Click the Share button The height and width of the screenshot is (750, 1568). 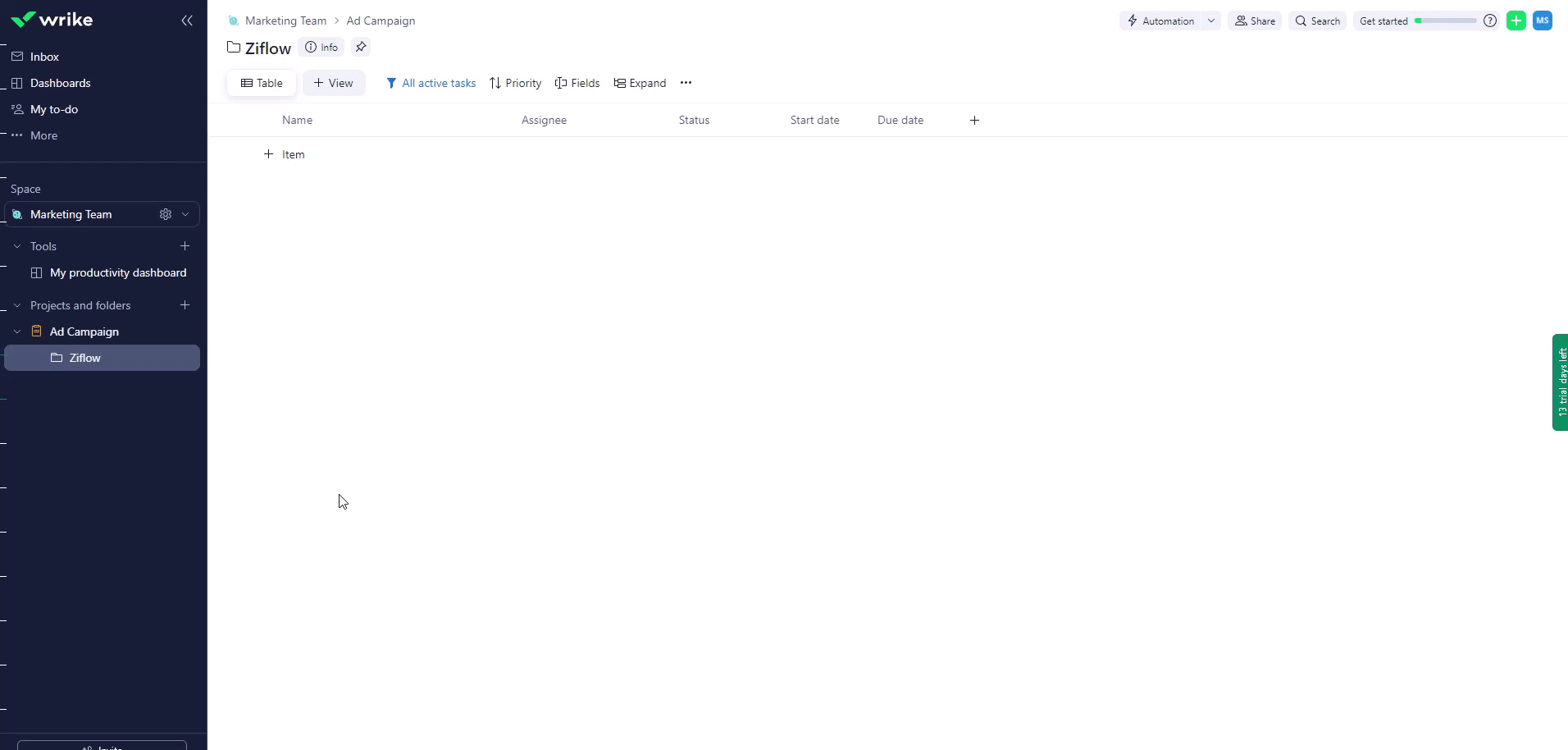[1255, 21]
